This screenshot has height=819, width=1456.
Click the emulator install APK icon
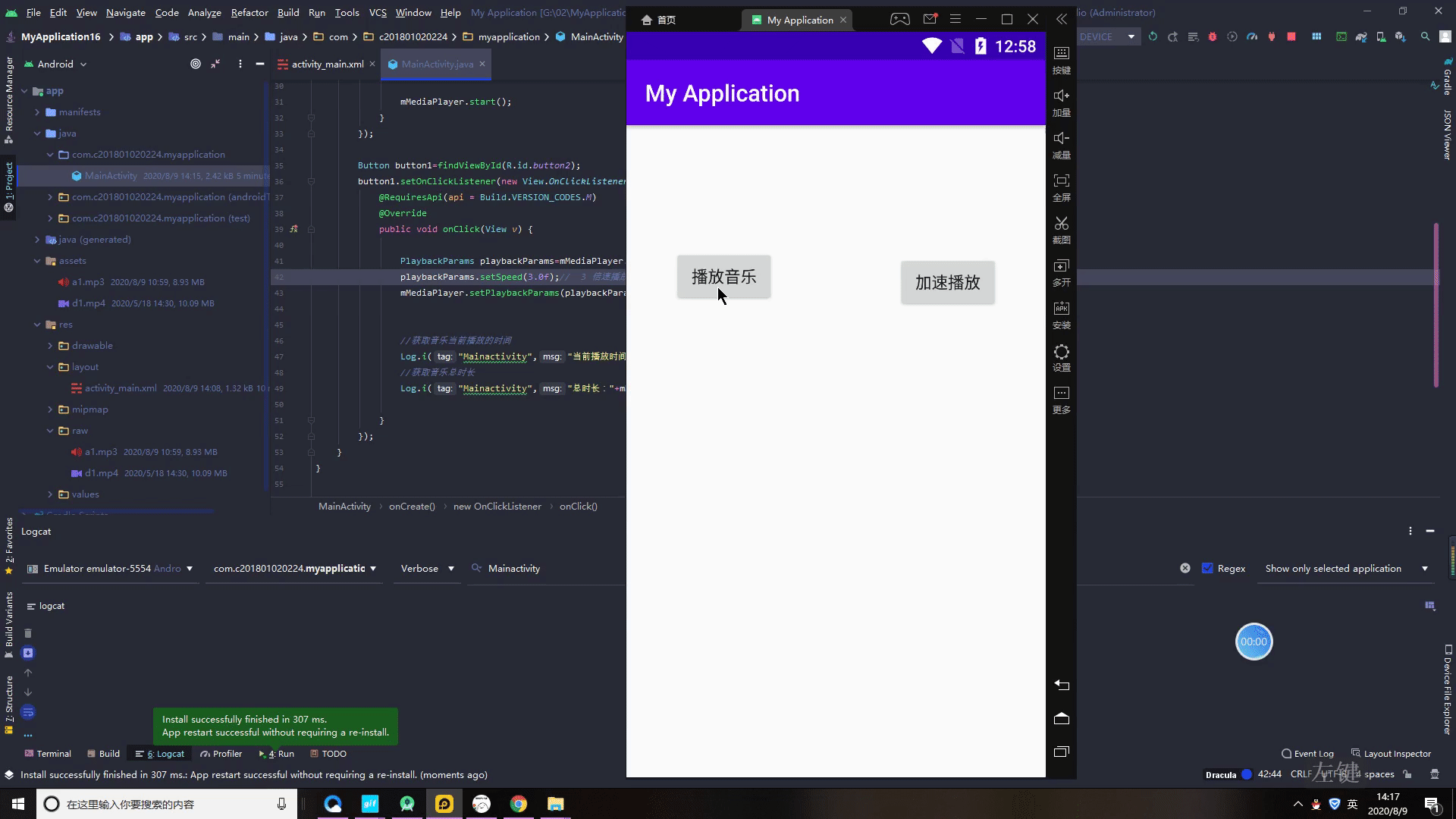(x=1061, y=309)
